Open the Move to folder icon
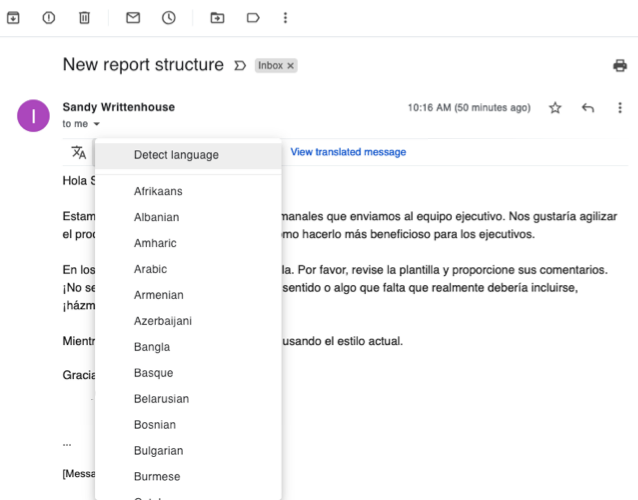Viewport: 638px width, 500px height. coord(217,18)
